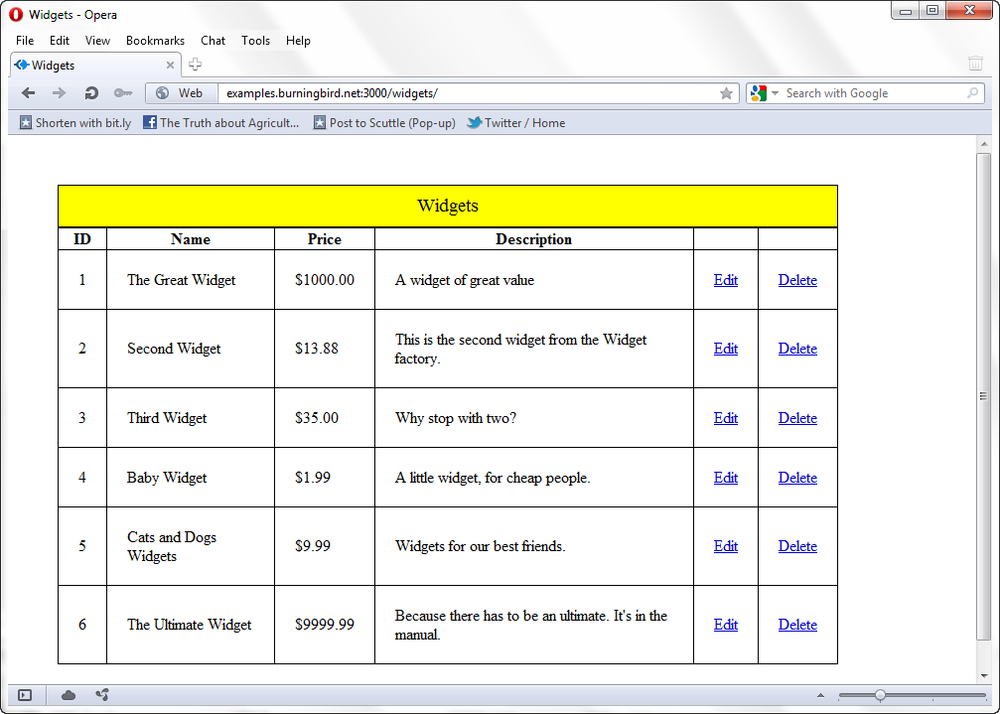1000x714 pixels.
Task: Open Post to Scuttle from bookmarks bar
Action: tap(384, 122)
